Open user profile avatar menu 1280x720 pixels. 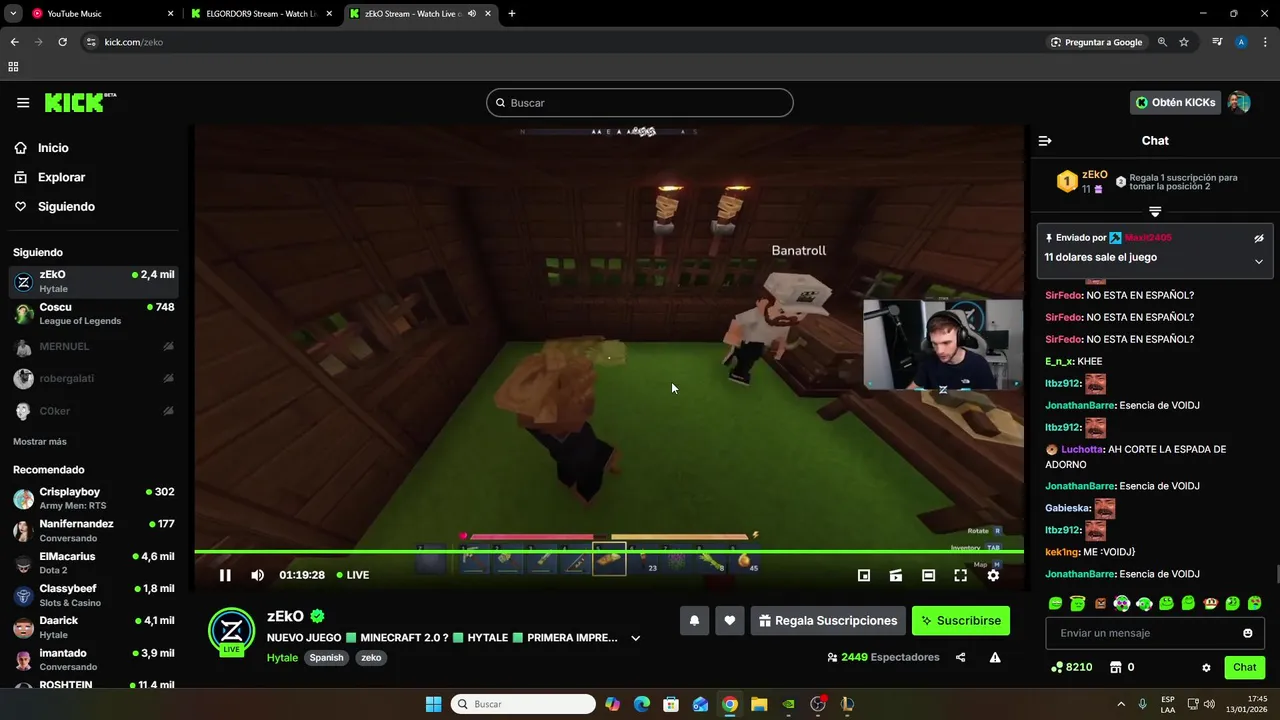(1239, 103)
